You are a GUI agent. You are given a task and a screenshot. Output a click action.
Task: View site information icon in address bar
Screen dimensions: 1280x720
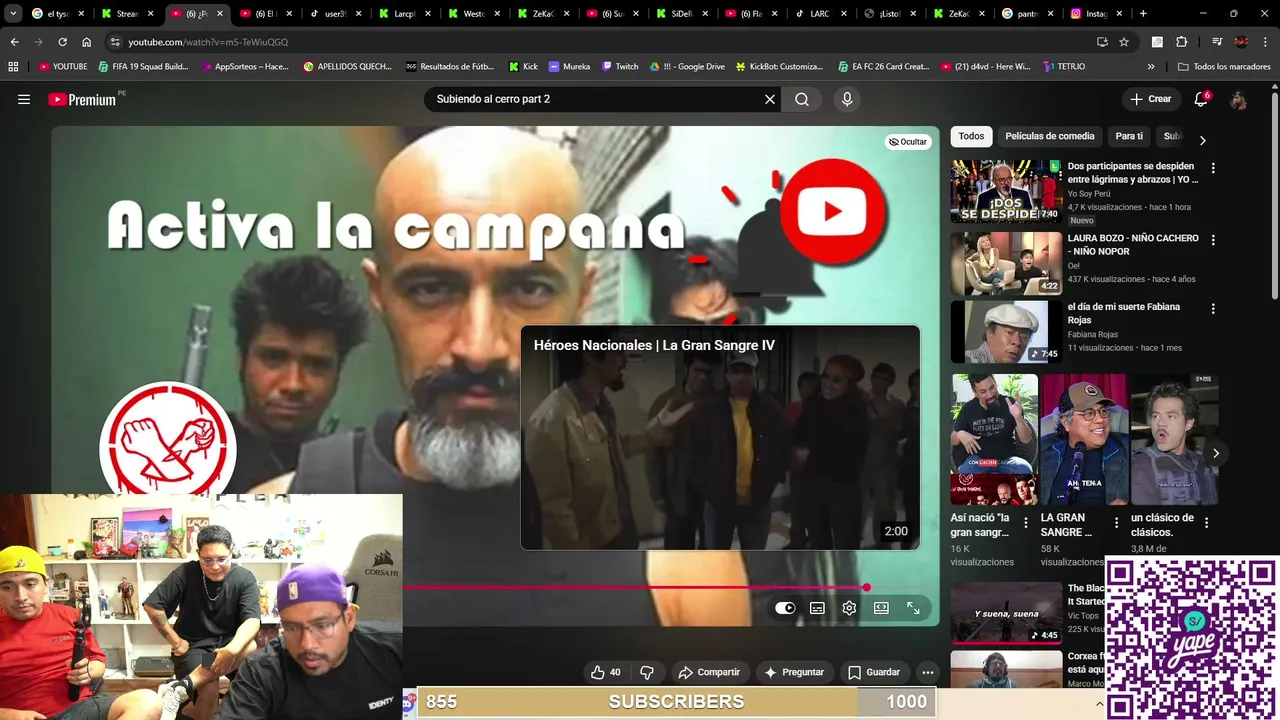(115, 42)
